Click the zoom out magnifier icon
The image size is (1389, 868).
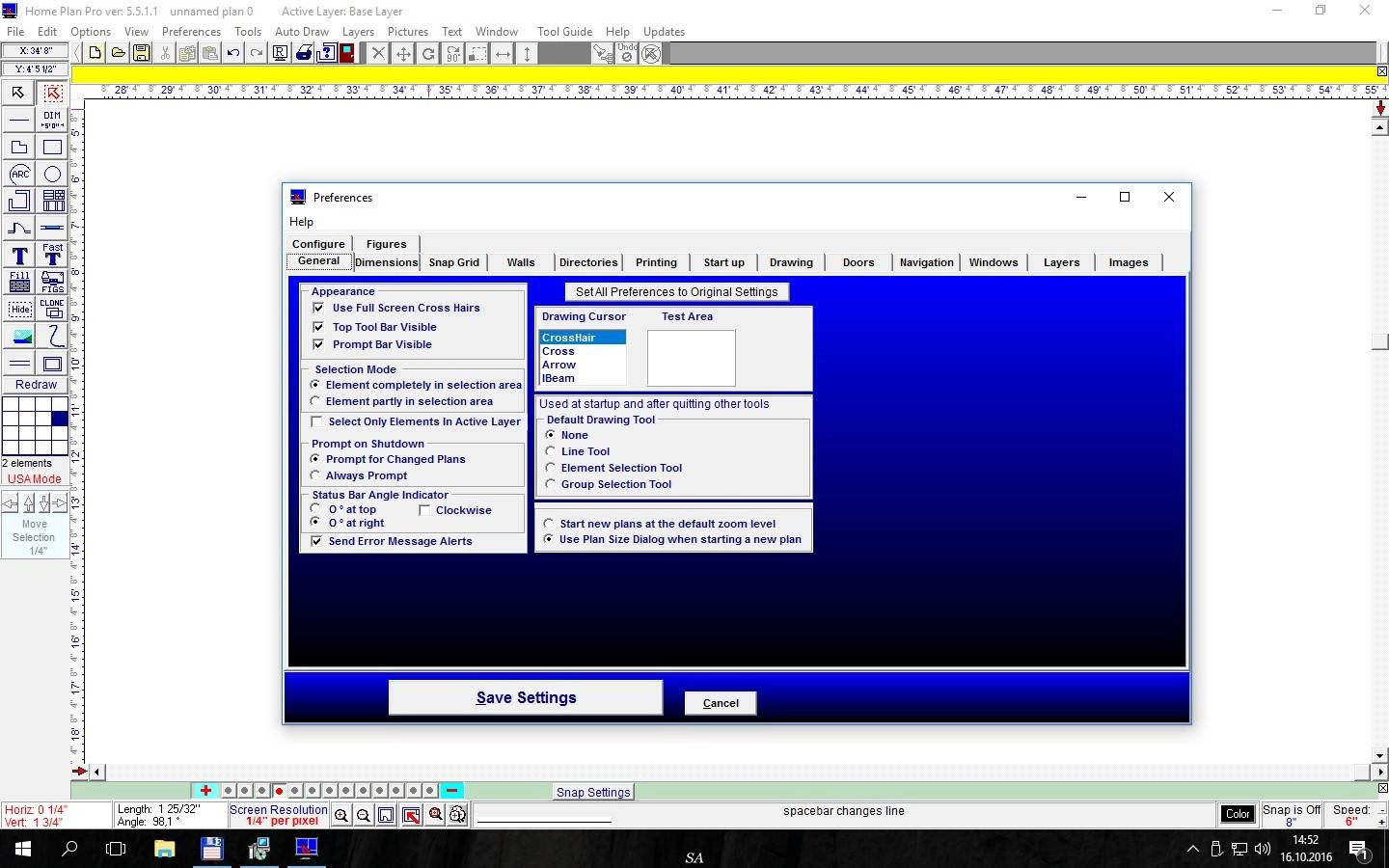point(363,815)
